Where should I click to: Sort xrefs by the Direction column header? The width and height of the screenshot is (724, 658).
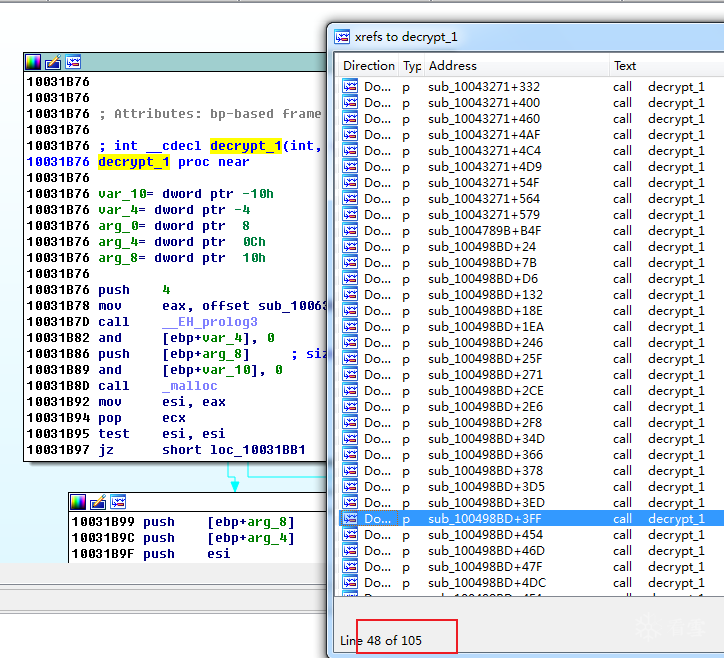368,66
